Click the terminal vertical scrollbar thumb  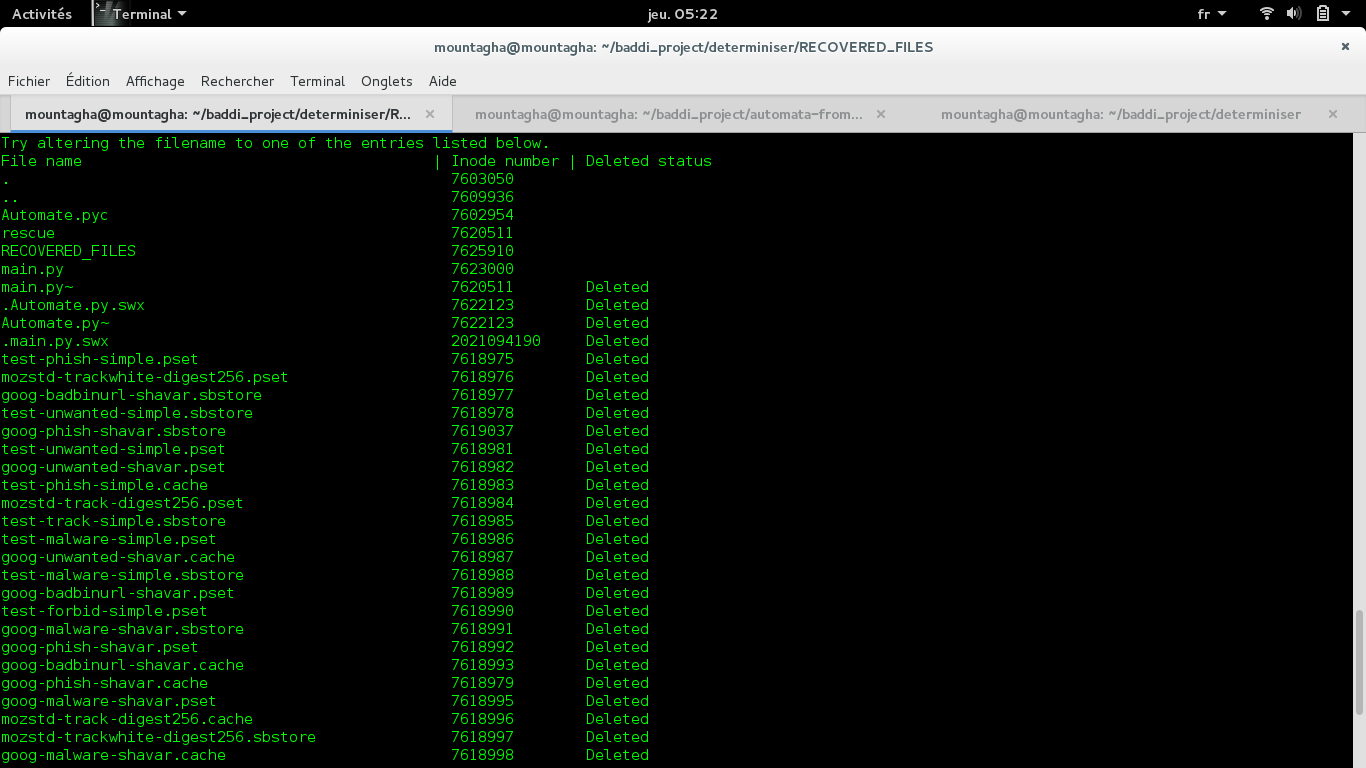click(x=1359, y=662)
